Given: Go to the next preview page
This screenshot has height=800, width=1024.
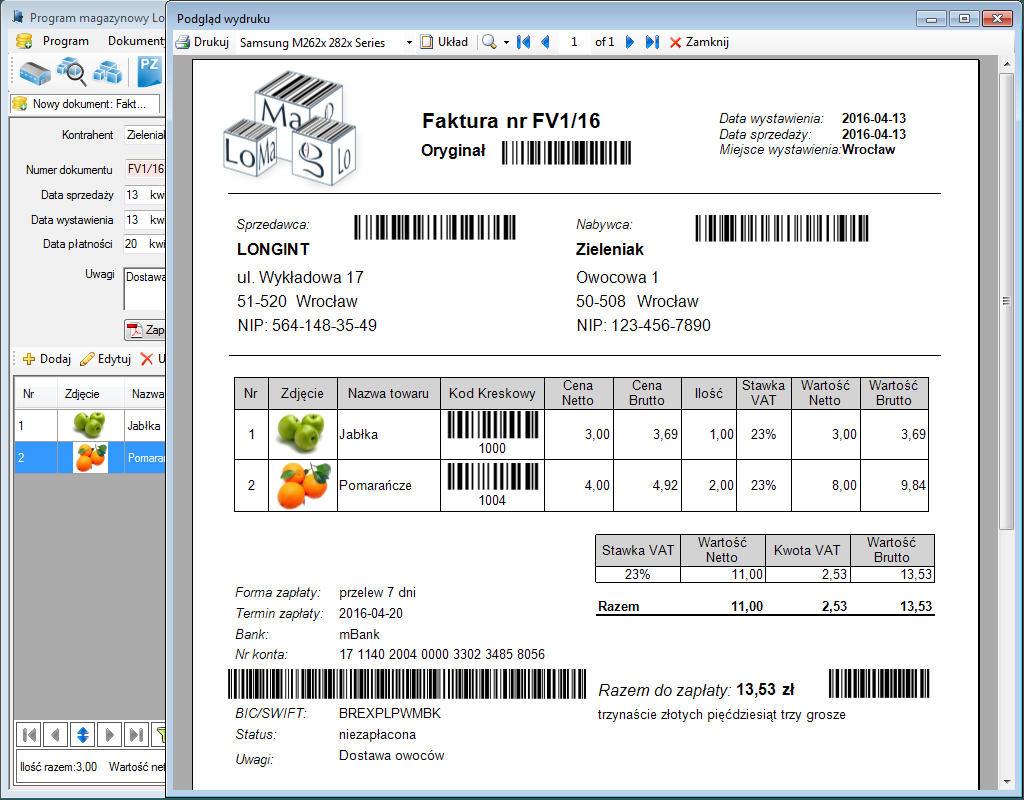Looking at the screenshot, I should coord(630,42).
